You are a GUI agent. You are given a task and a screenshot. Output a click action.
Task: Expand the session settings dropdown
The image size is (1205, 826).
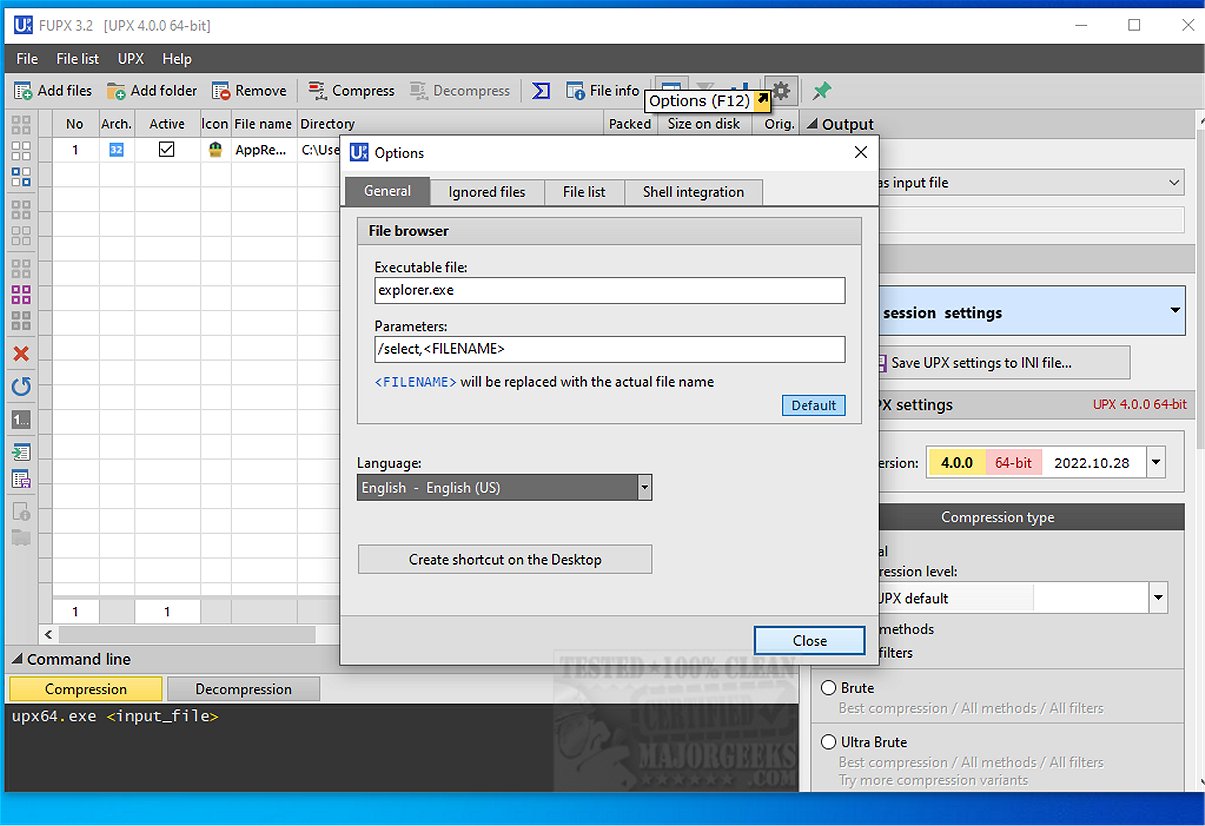[x=1174, y=311]
